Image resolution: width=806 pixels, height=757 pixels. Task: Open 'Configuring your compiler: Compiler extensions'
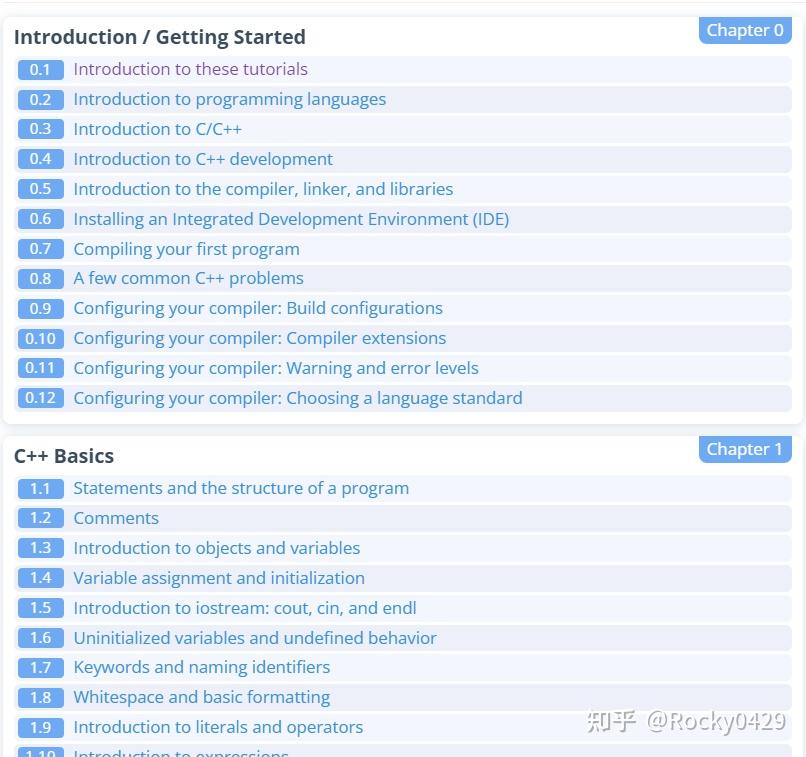pyautogui.click(x=260, y=338)
